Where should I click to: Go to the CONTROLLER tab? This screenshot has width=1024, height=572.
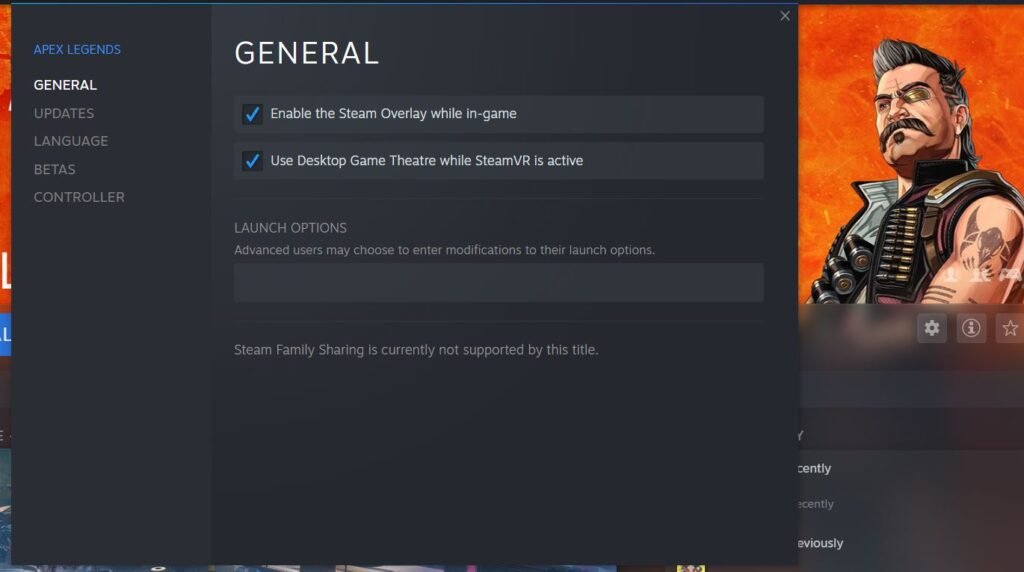[79, 197]
